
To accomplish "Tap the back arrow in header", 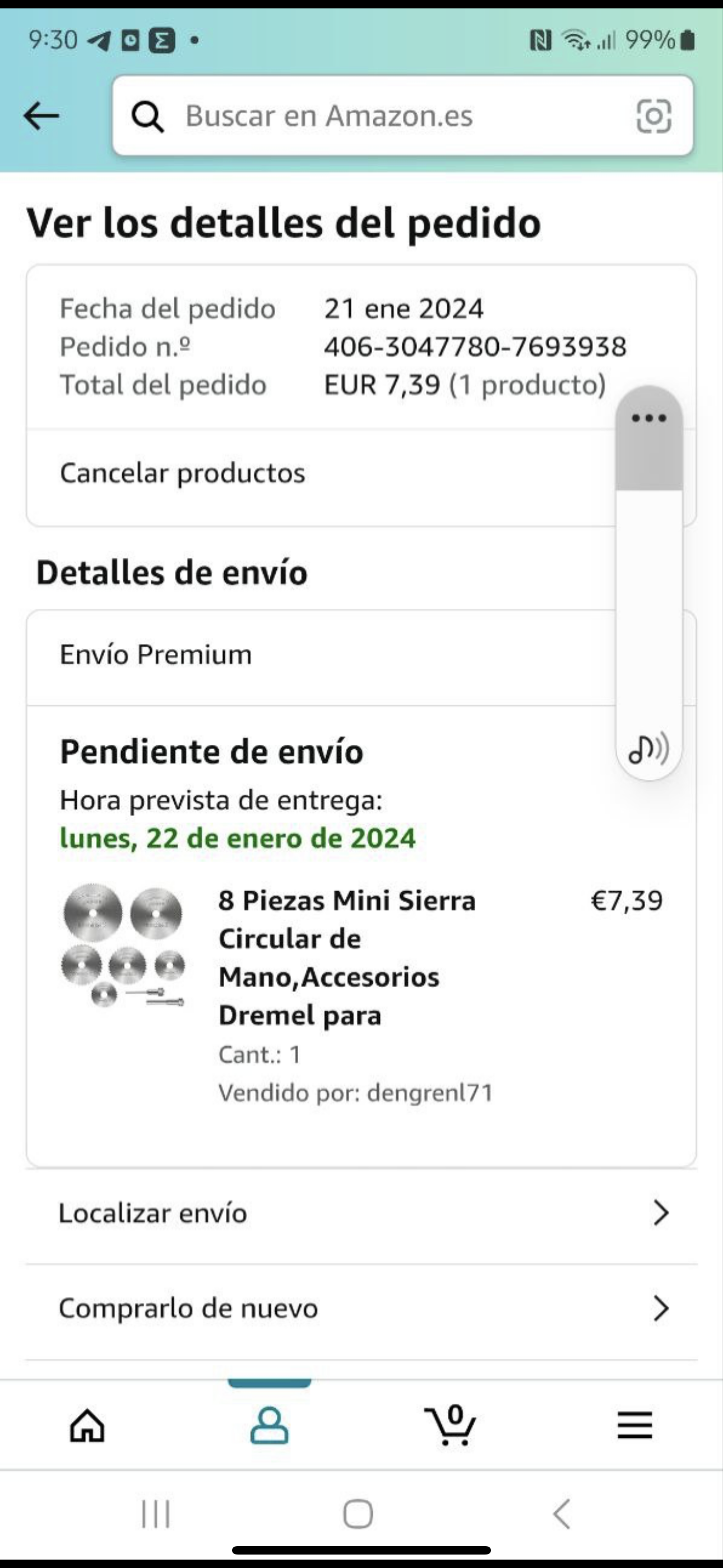I will (41, 116).
